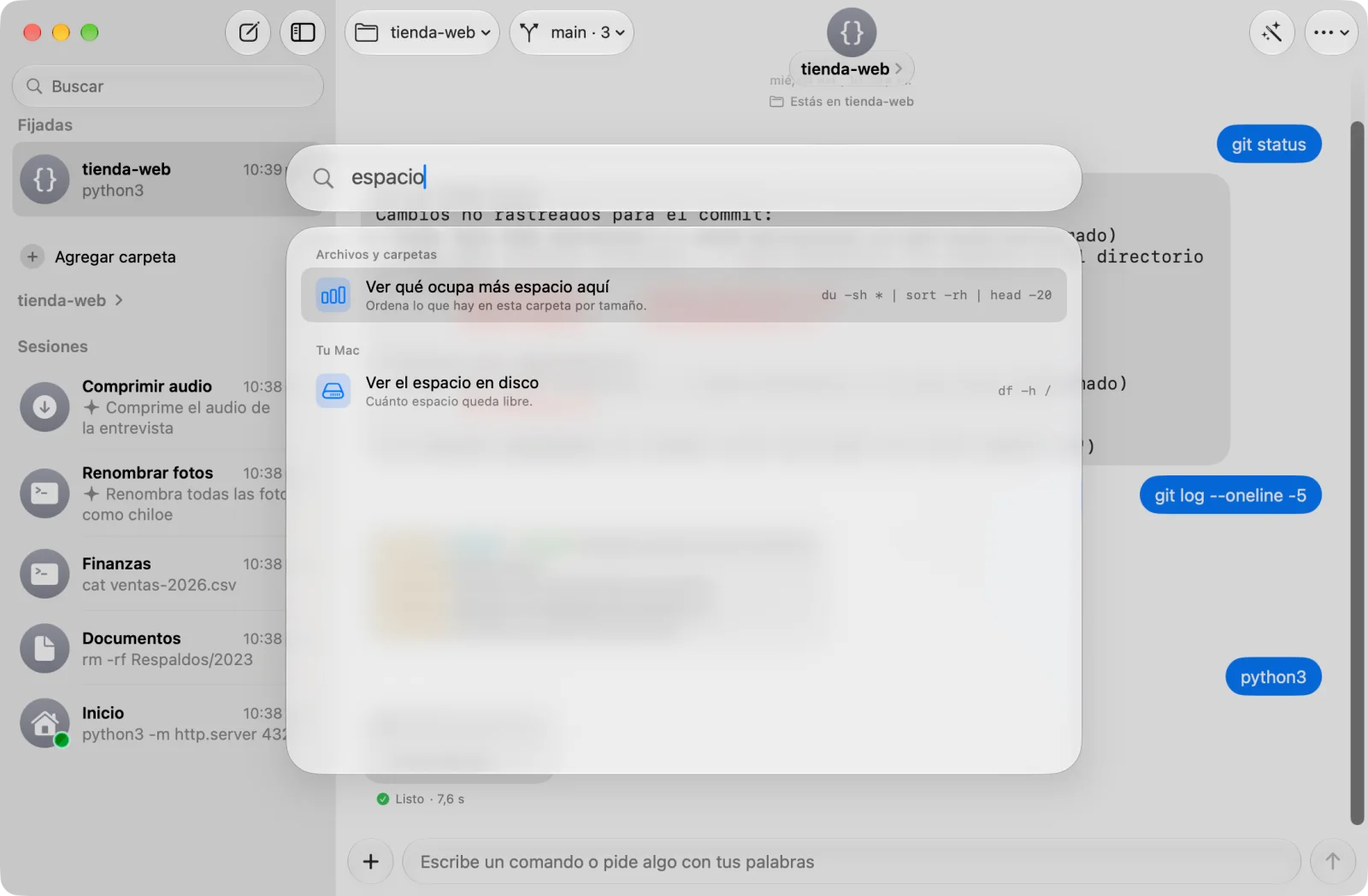Focus the Buscar sidebar search field

pyautogui.click(x=168, y=86)
